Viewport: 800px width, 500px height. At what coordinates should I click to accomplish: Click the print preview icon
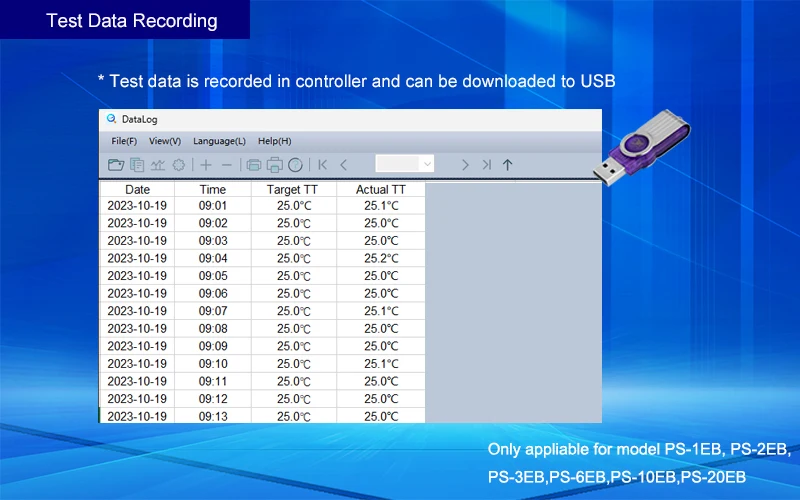tap(253, 165)
